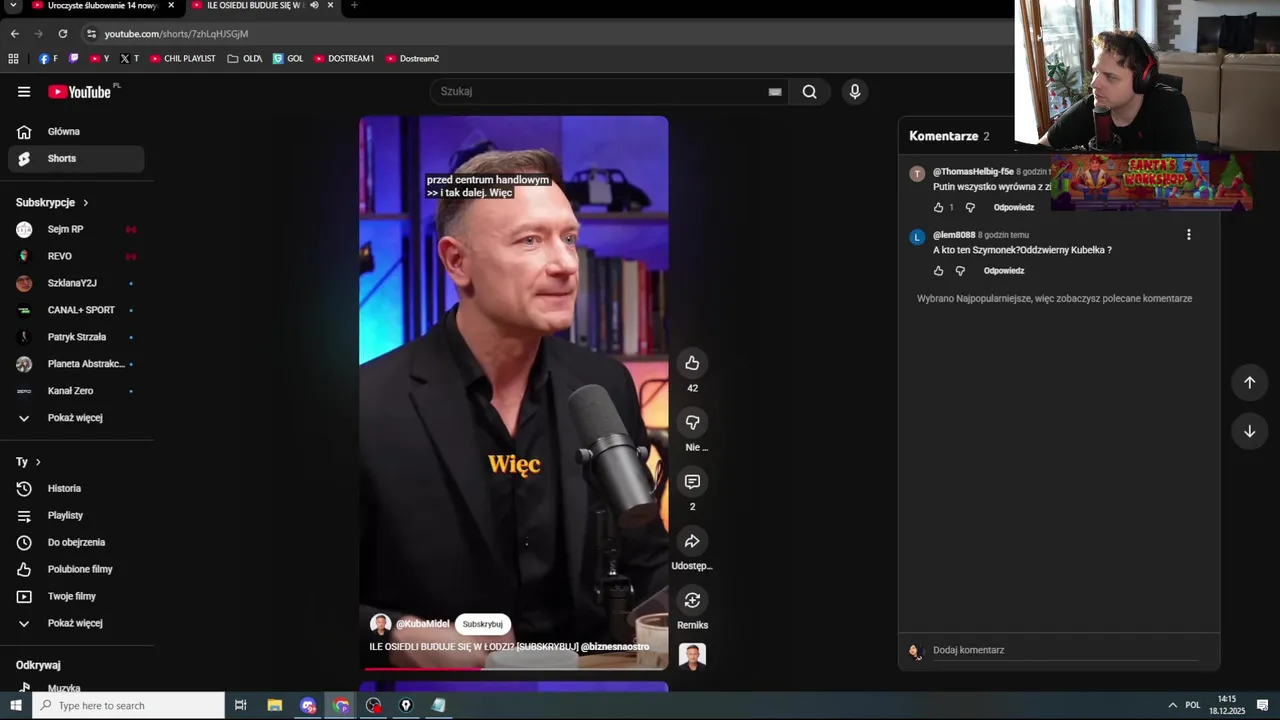This screenshot has height=720, width=1280.
Task: Open comments using the comment bubble icon
Action: 692,482
